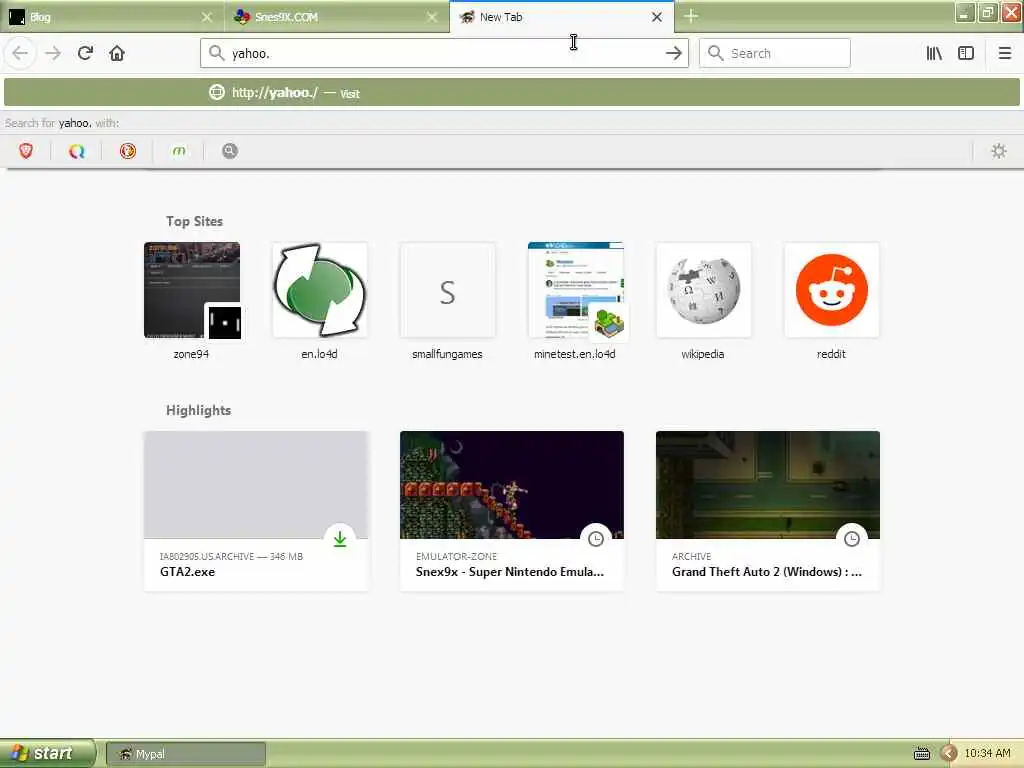Search with the DuckDuckGo engine icon
This screenshot has height=768, width=1024.
[x=127, y=152]
